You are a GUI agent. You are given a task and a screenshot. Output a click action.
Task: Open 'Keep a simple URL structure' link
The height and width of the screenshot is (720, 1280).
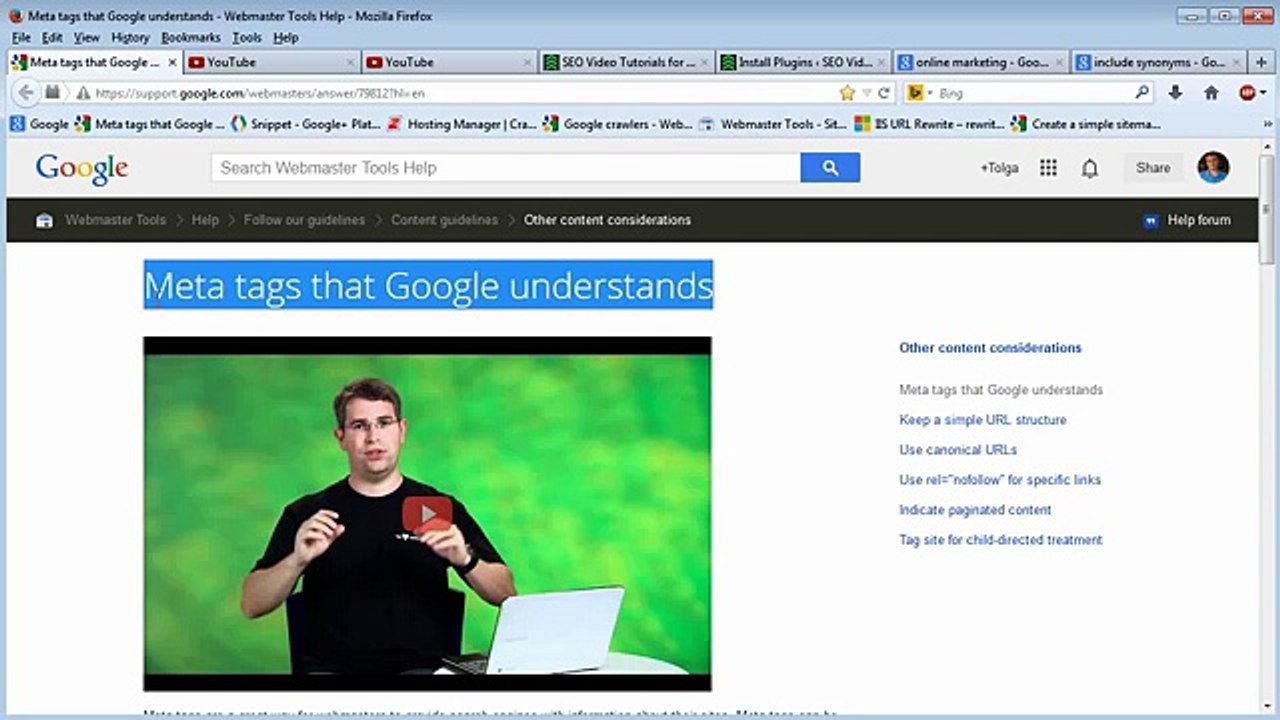(982, 420)
